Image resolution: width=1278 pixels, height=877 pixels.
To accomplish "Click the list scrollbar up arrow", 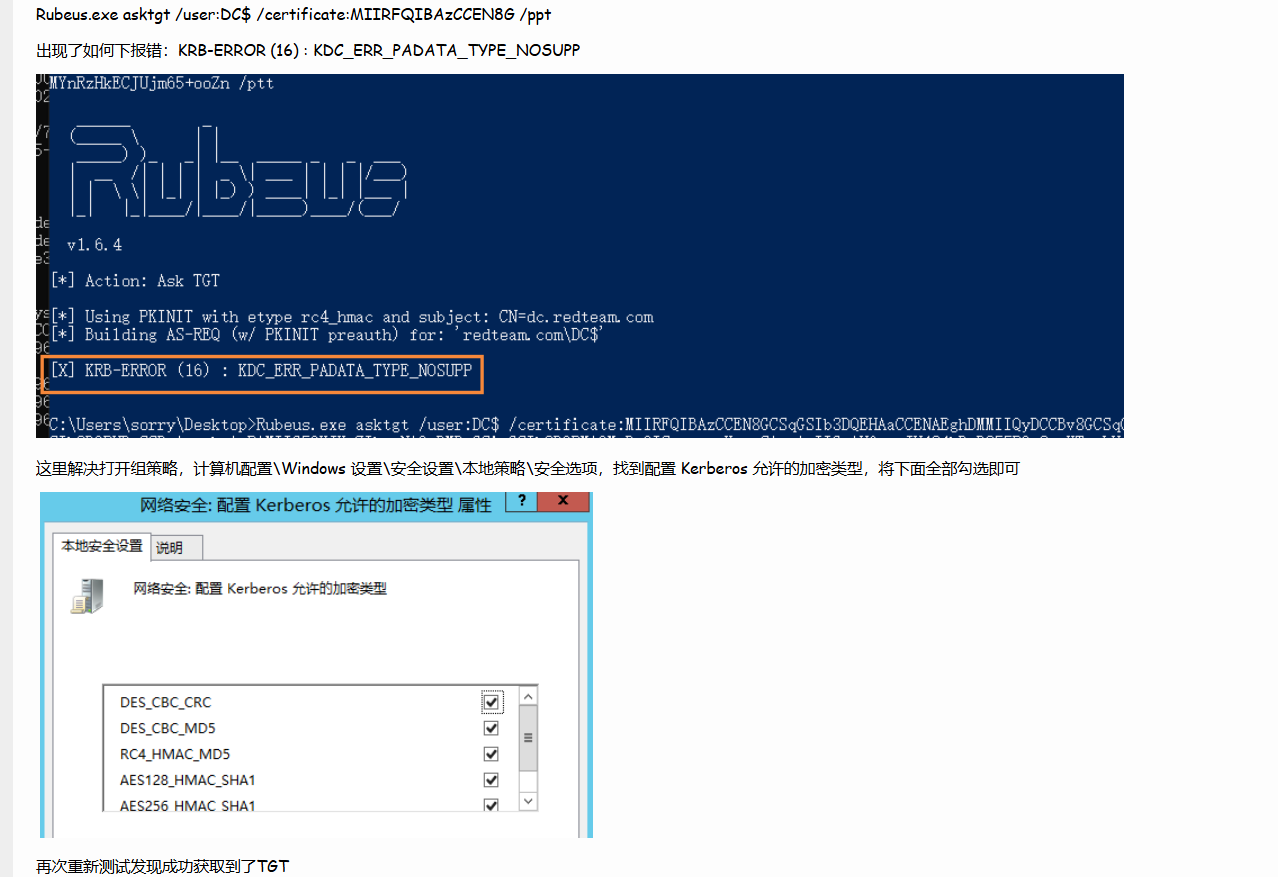I will [528, 696].
